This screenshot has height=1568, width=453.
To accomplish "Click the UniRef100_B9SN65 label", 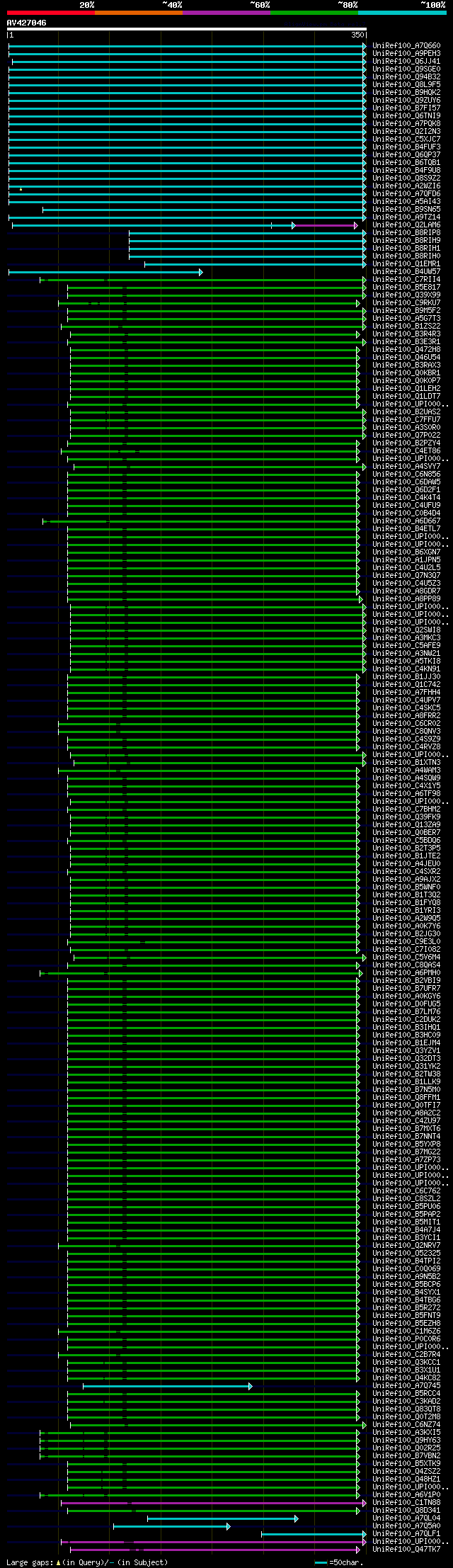I will tap(406, 210).
